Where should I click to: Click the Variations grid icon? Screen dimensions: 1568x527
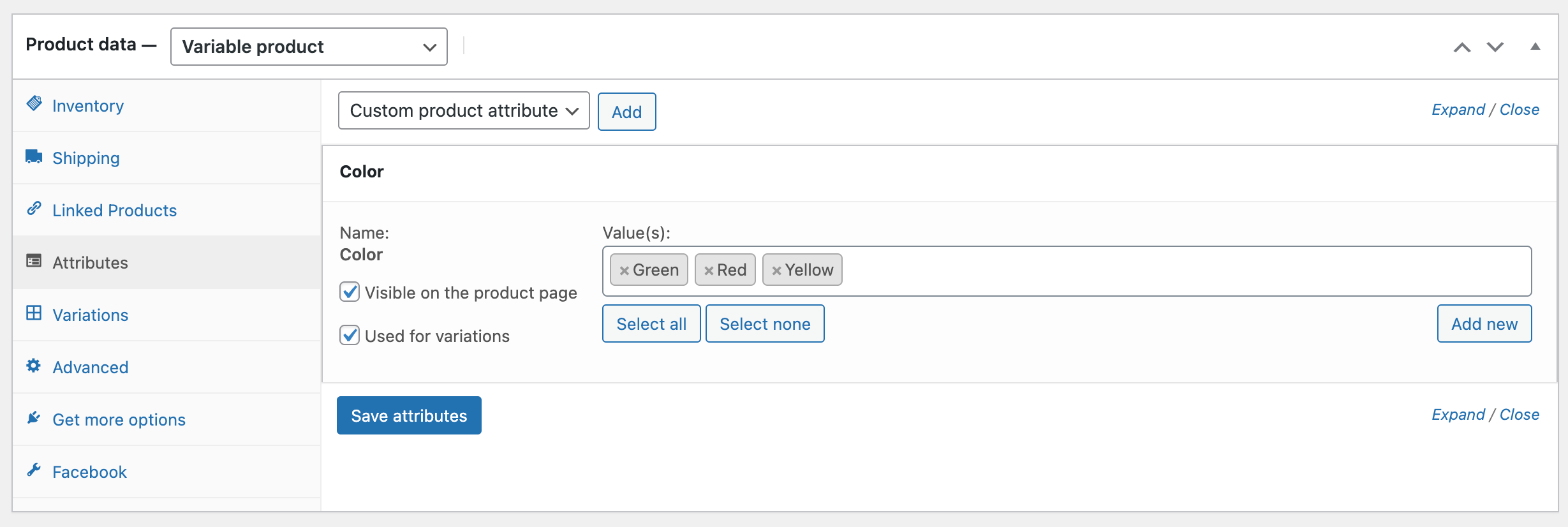[34, 313]
